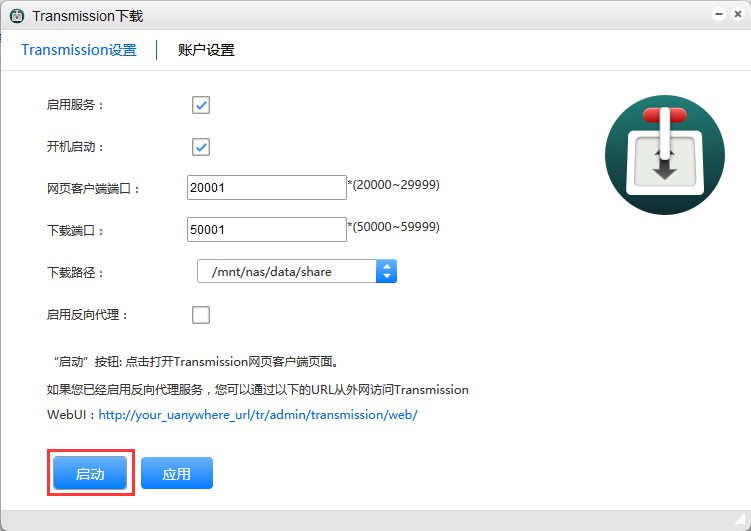This screenshot has height=531, width=751.
Task: Close the Transmission下载 window
Action: (736, 16)
